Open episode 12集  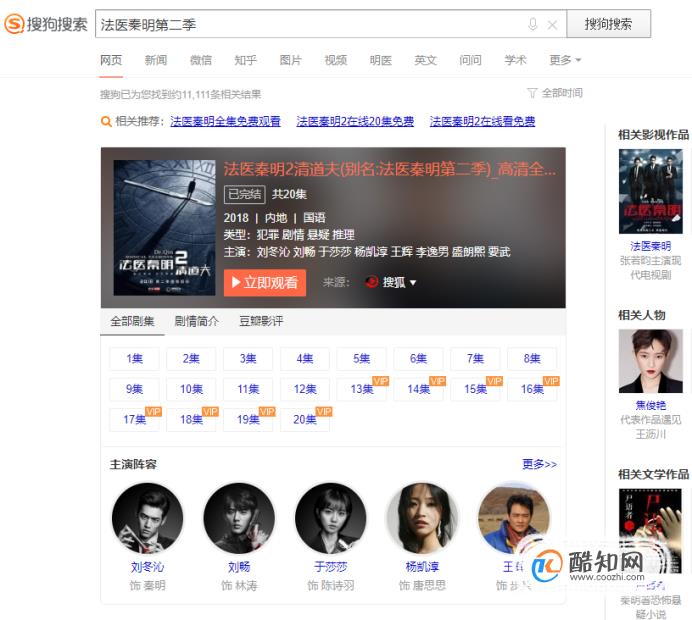tap(305, 389)
